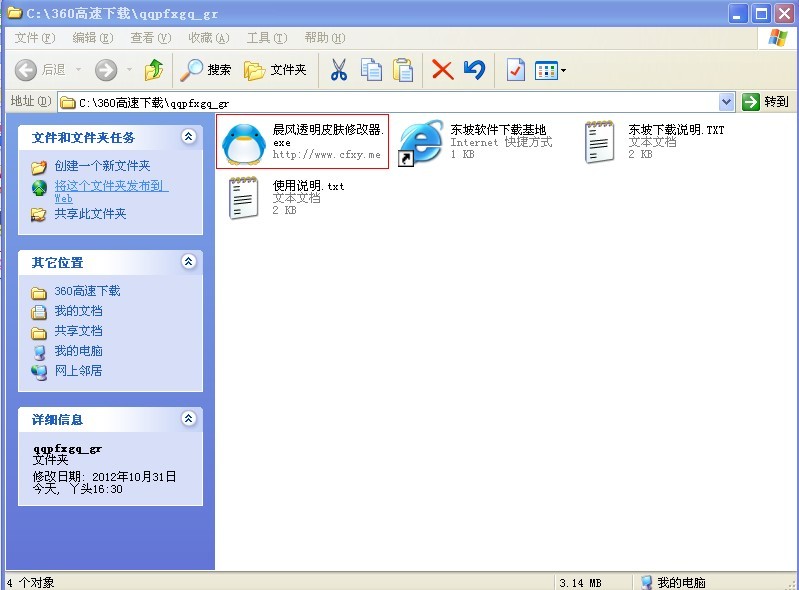Screen dimensions: 799x590
Task: Open 我的电脑 in other places
Action: (x=78, y=351)
